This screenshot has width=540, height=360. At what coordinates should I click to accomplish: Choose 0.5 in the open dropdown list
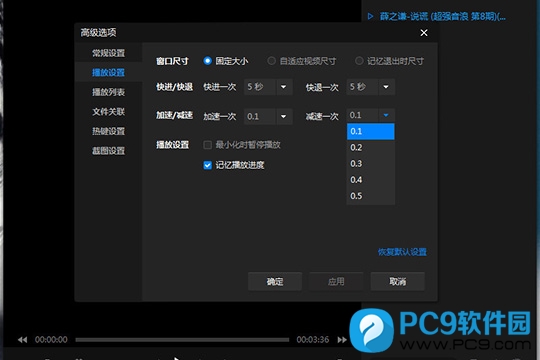coord(371,196)
